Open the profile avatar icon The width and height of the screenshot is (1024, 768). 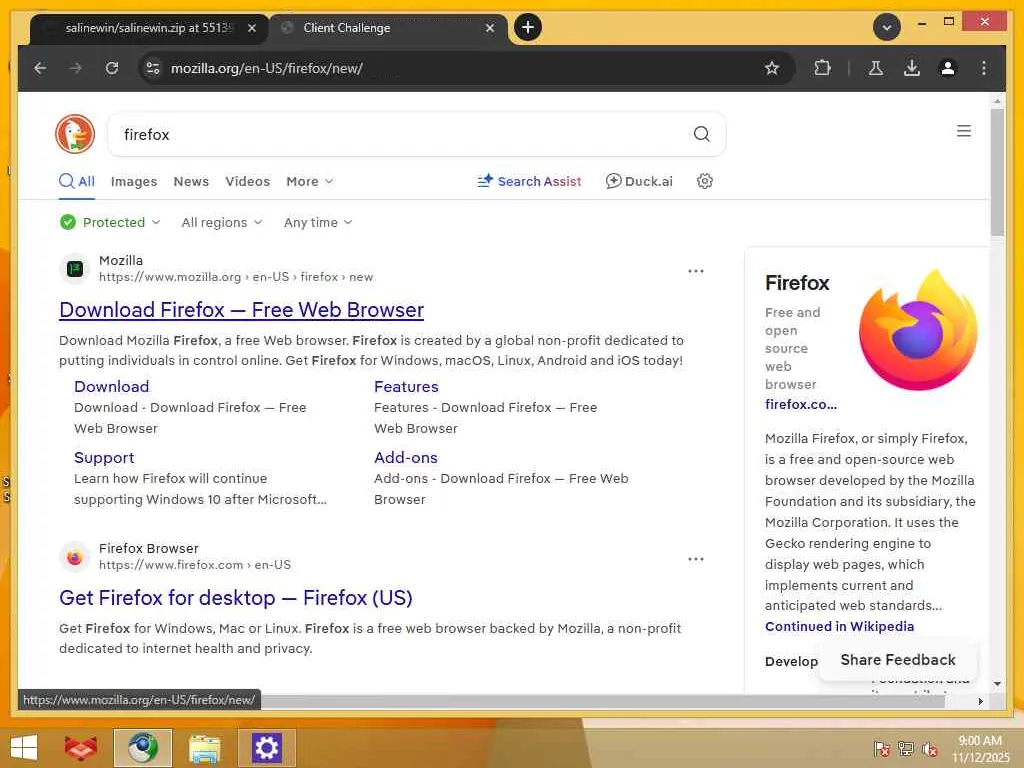point(948,68)
